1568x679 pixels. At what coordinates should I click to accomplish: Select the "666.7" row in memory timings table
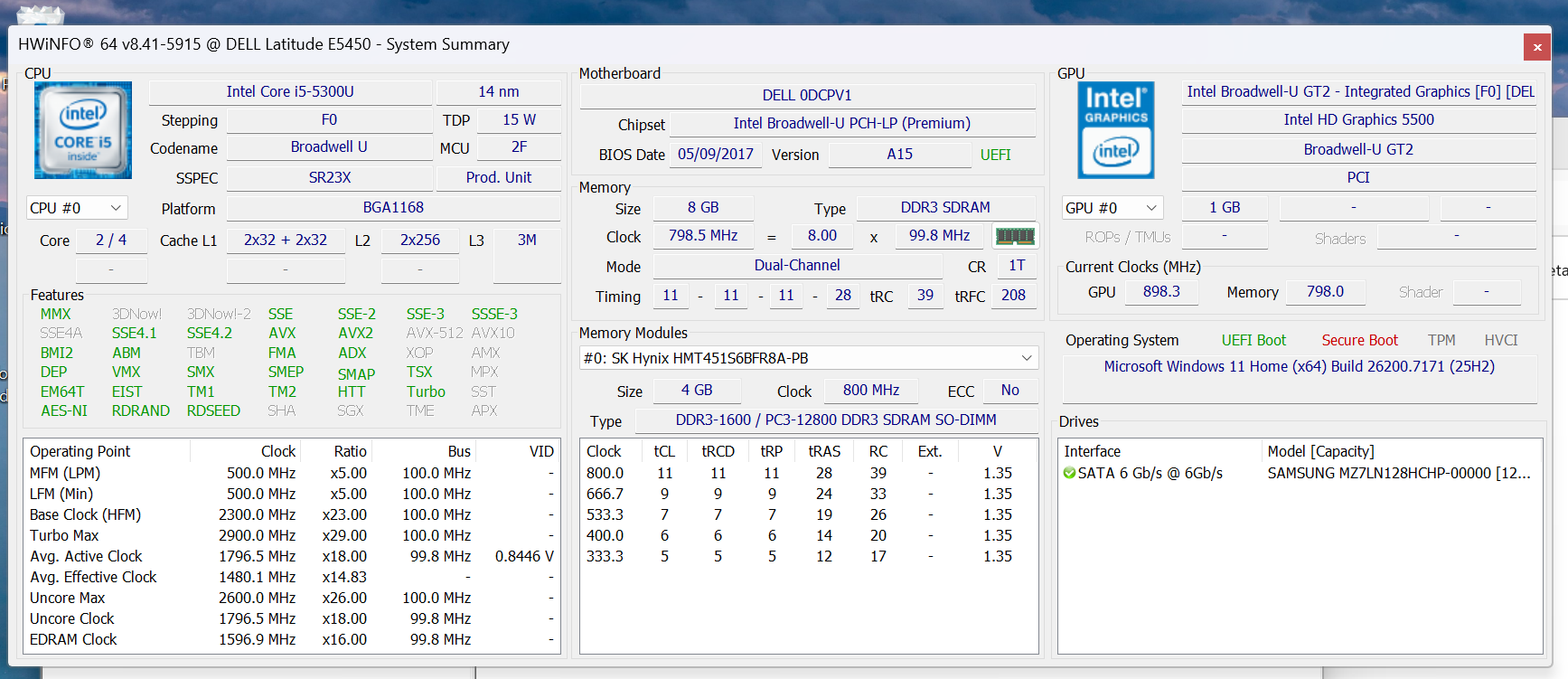click(x=809, y=494)
